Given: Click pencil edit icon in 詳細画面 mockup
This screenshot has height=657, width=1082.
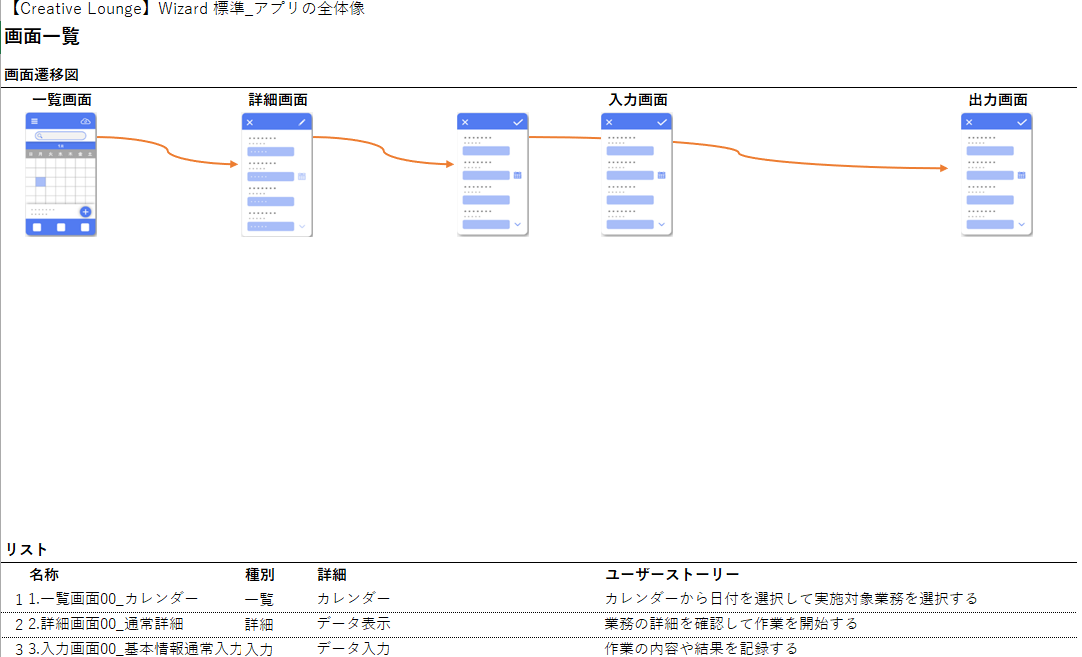Looking at the screenshot, I should click(x=302, y=122).
